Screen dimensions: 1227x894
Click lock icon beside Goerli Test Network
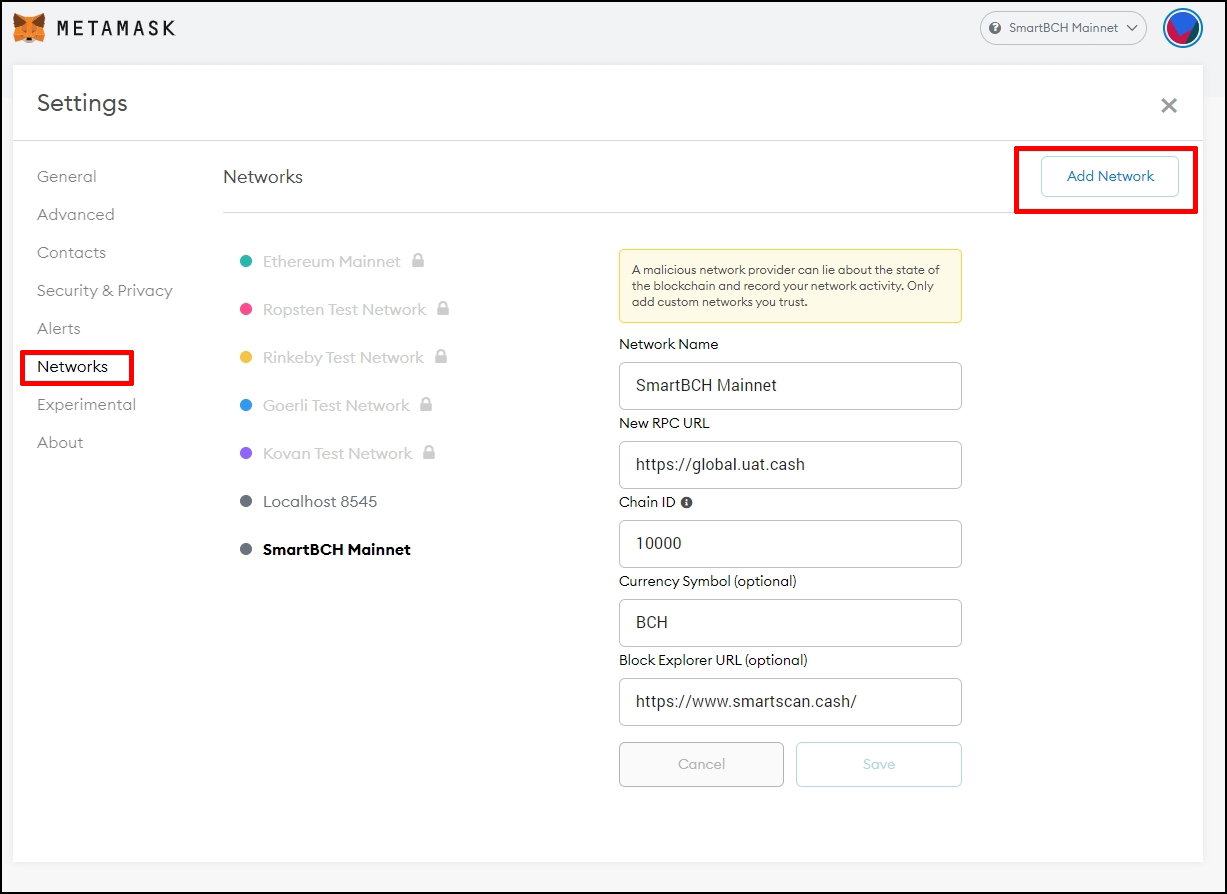pyautogui.click(x=426, y=405)
